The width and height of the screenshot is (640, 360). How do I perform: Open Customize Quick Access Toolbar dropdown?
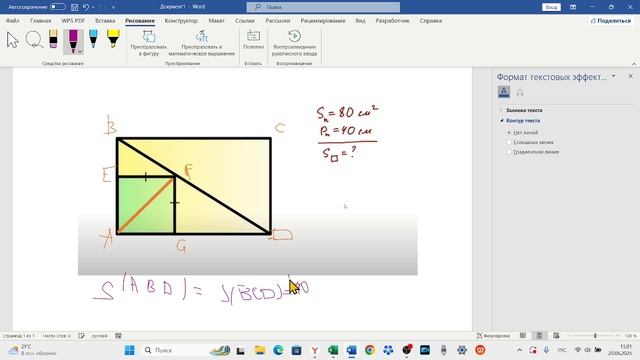[x=113, y=7]
